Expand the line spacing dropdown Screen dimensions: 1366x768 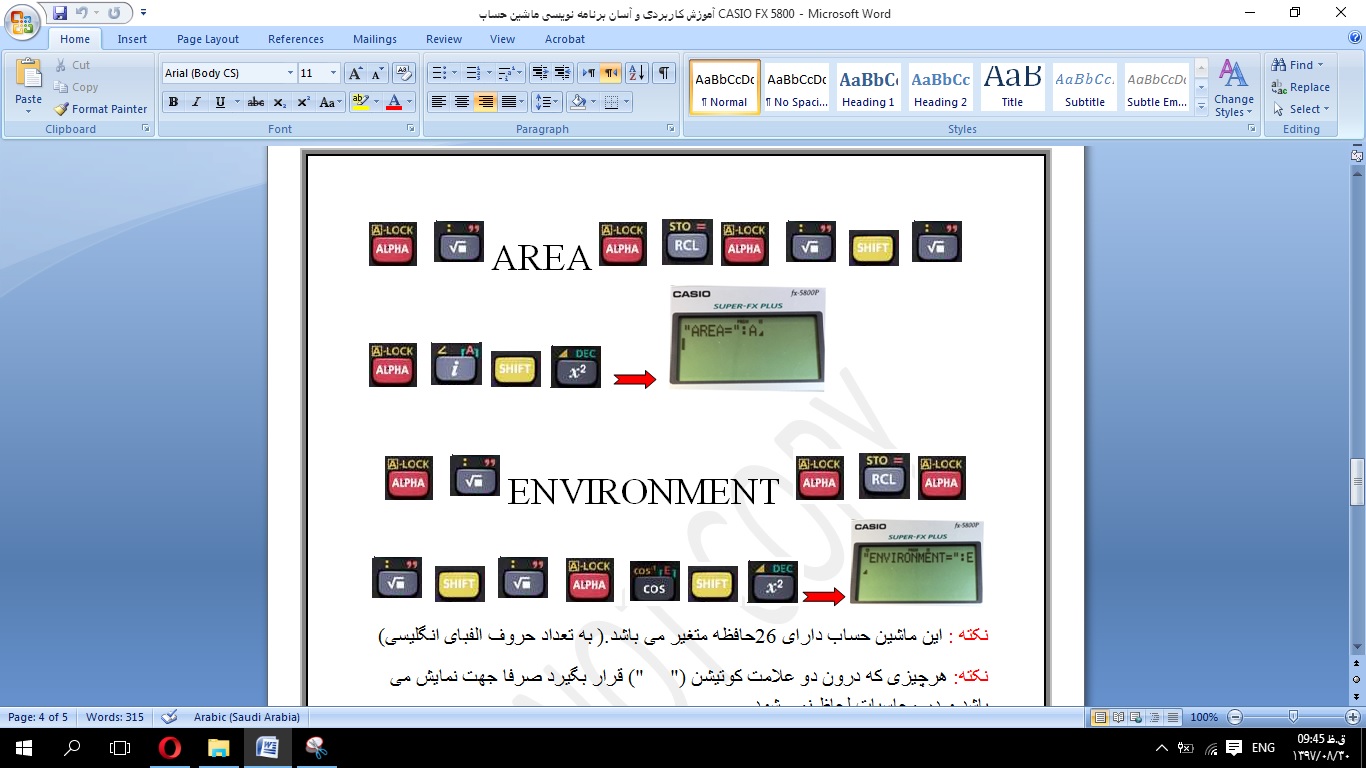(x=556, y=102)
